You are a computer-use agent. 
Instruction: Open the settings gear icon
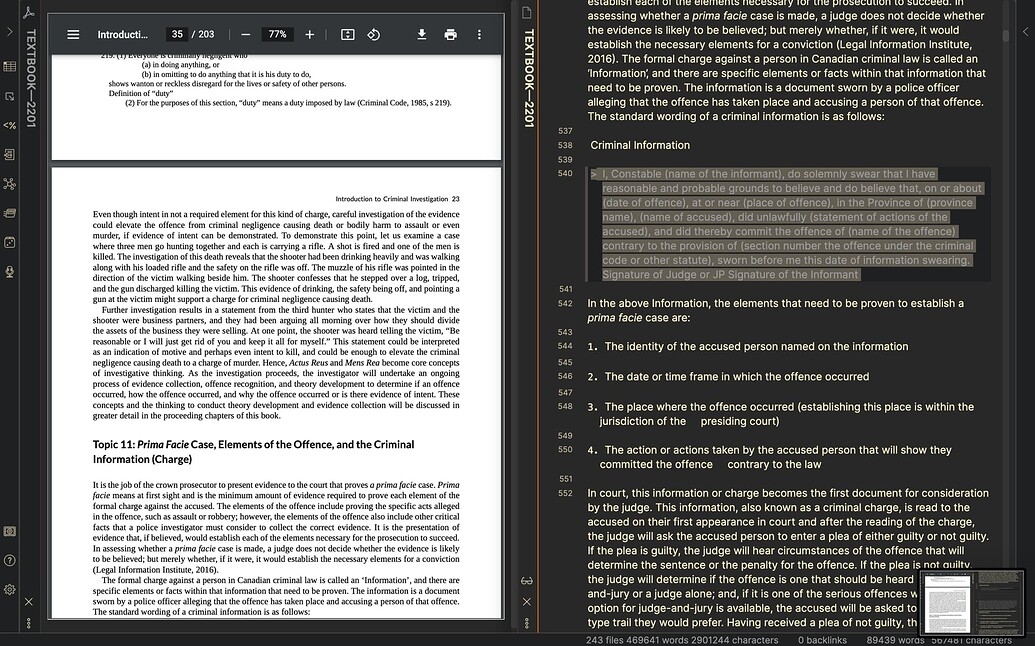(x=9, y=589)
